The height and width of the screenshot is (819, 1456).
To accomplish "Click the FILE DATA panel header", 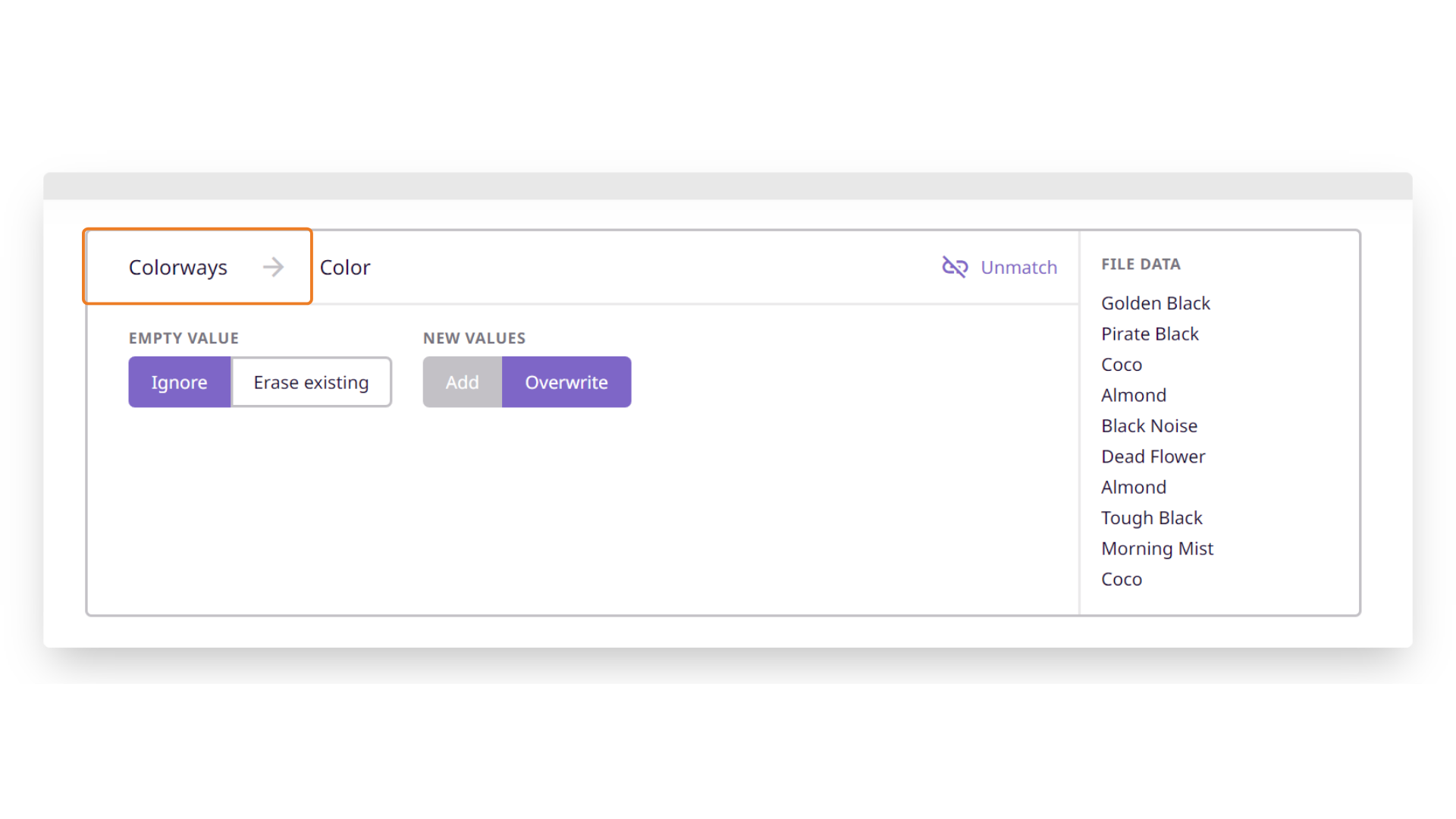I will (x=1141, y=264).
